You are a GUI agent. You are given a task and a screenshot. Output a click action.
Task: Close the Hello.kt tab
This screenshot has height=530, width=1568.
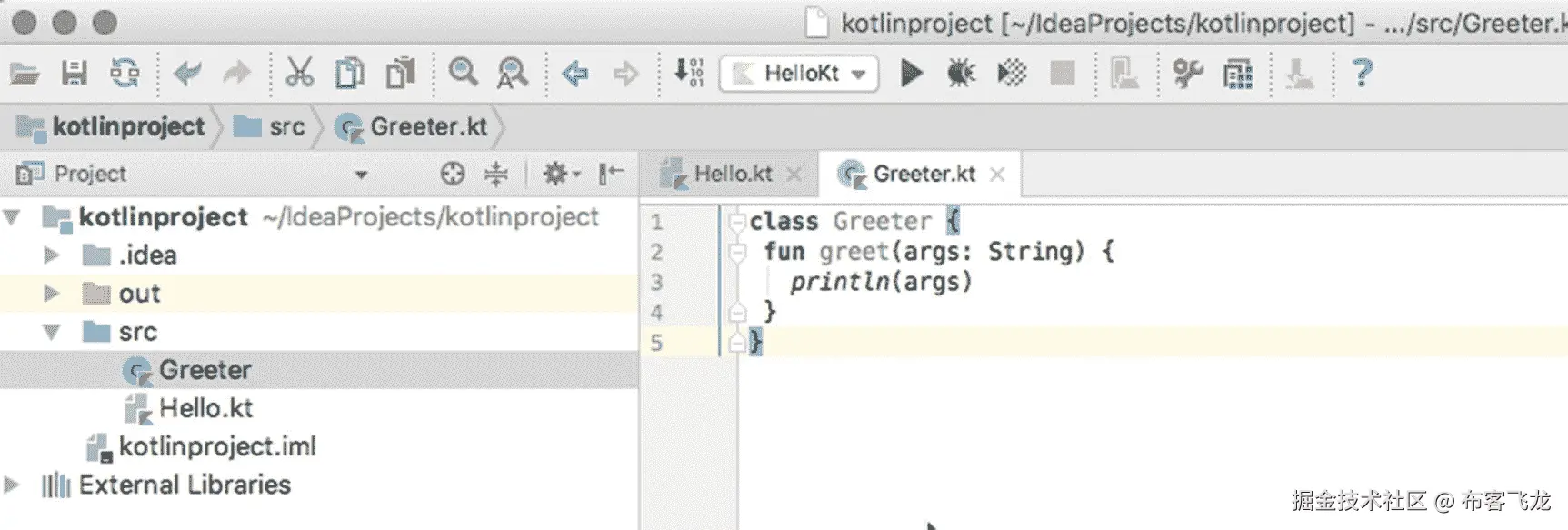click(794, 175)
